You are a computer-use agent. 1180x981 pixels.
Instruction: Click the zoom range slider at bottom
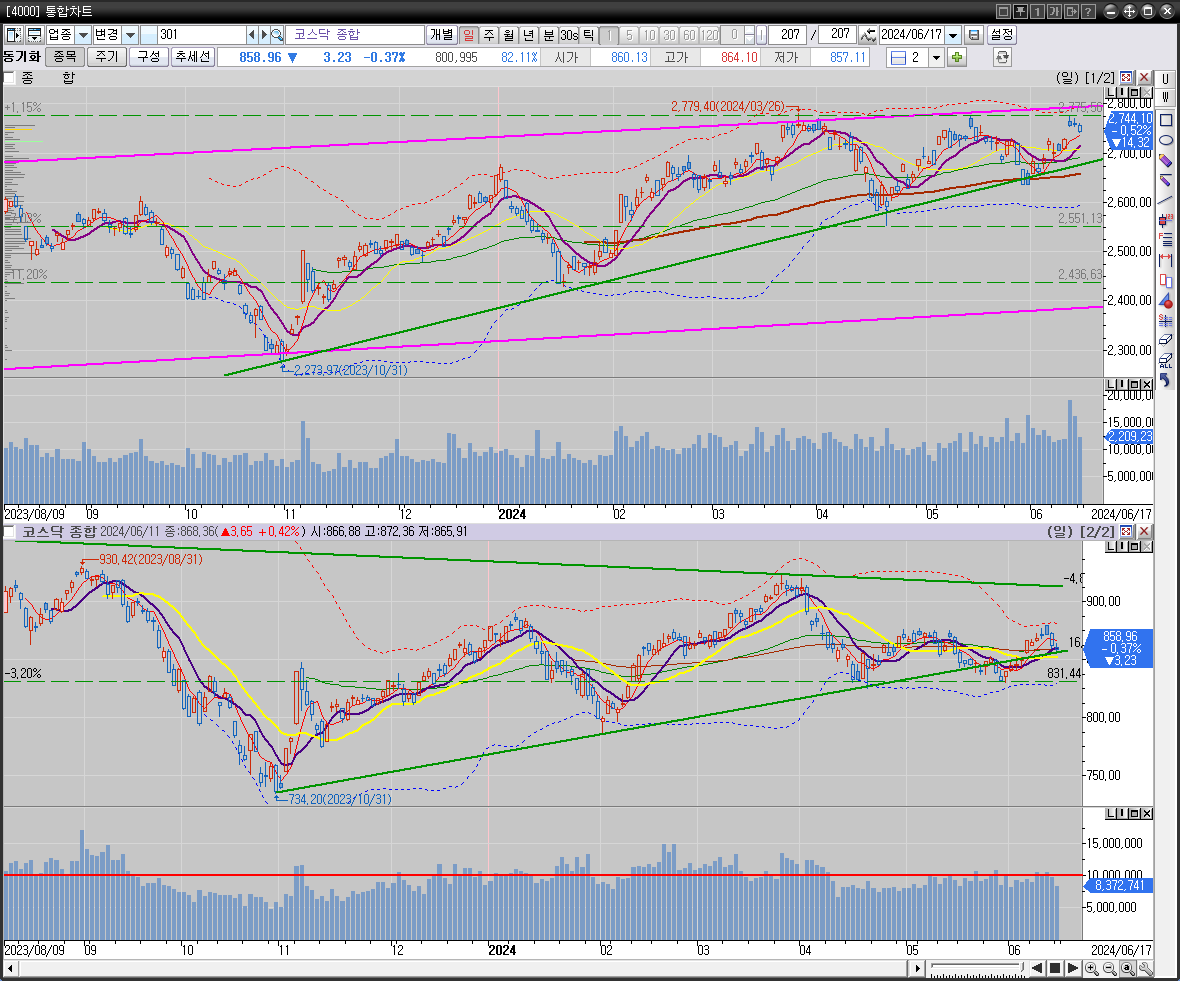coord(976,968)
